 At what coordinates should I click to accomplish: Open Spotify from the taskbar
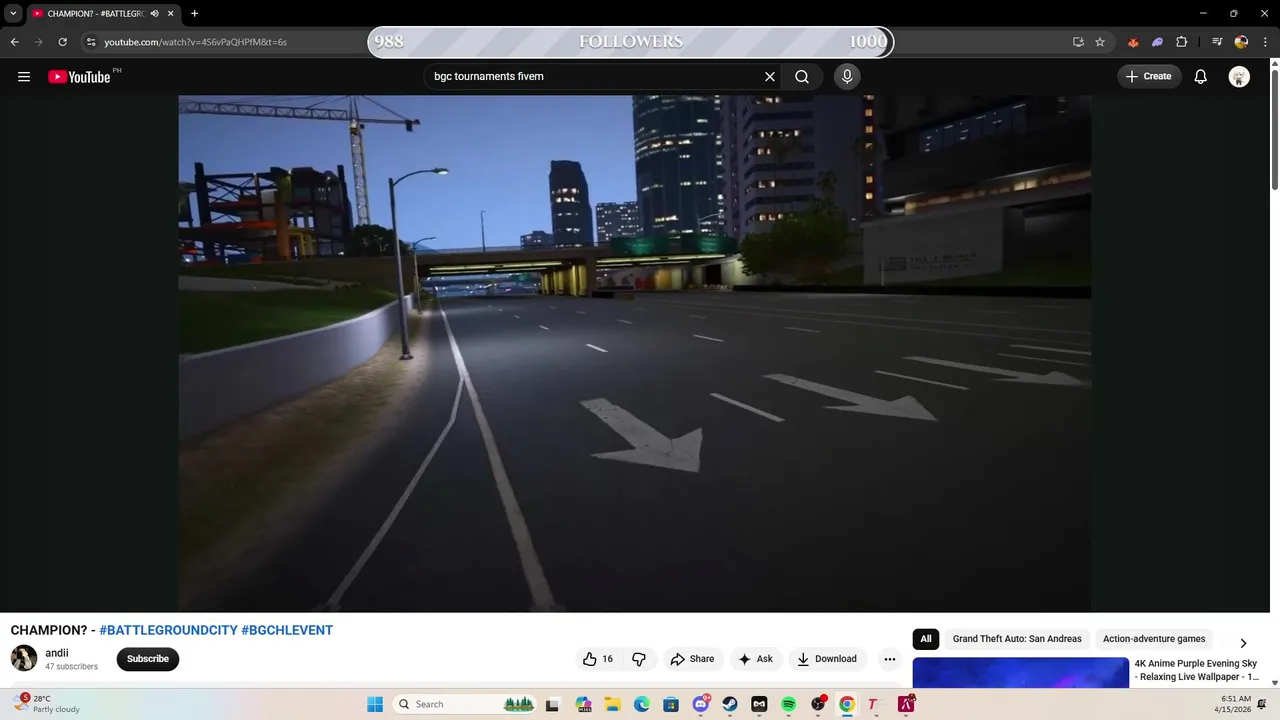pos(788,704)
